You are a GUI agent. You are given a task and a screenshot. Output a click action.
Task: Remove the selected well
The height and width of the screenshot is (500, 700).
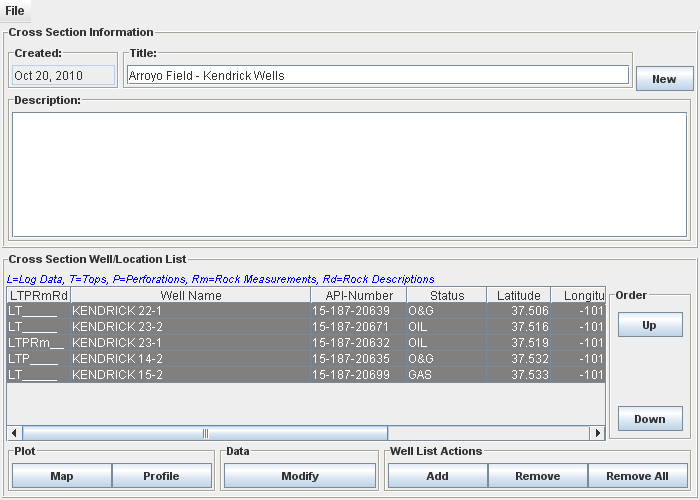click(x=538, y=476)
